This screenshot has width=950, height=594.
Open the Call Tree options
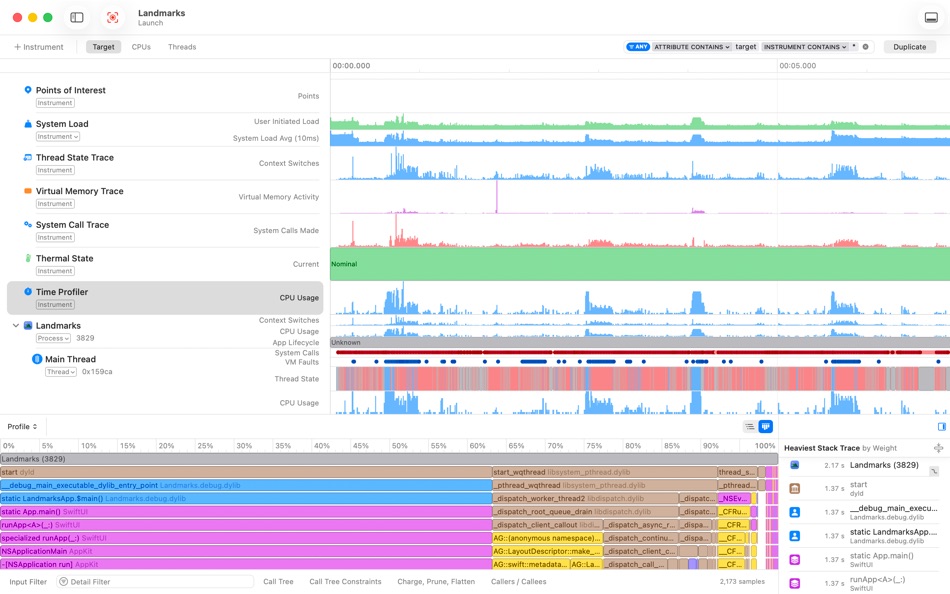pyautogui.click(x=278, y=582)
